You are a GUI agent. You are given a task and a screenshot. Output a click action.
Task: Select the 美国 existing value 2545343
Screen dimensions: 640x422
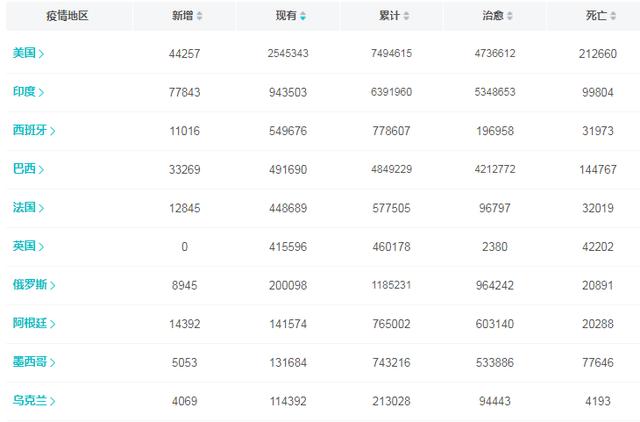coord(288,53)
